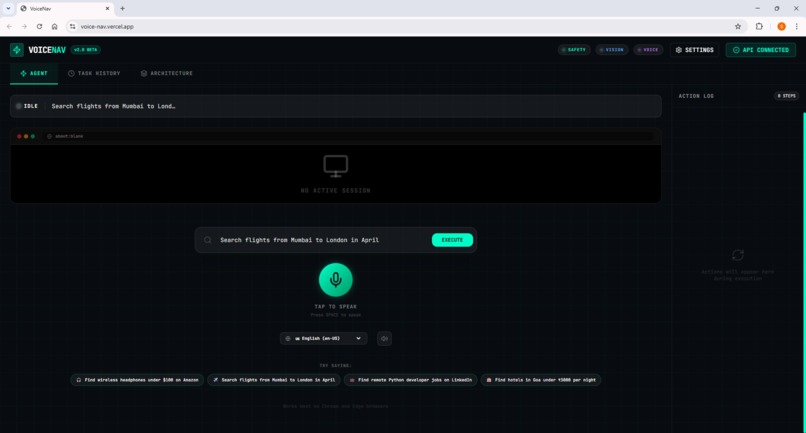
Task: Click the truncated task text in status bar
Action: pos(113,106)
